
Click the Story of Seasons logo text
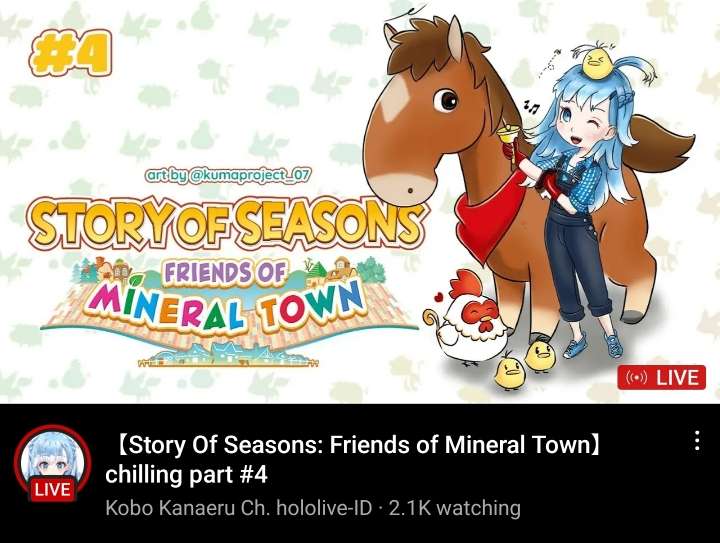coord(227,223)
